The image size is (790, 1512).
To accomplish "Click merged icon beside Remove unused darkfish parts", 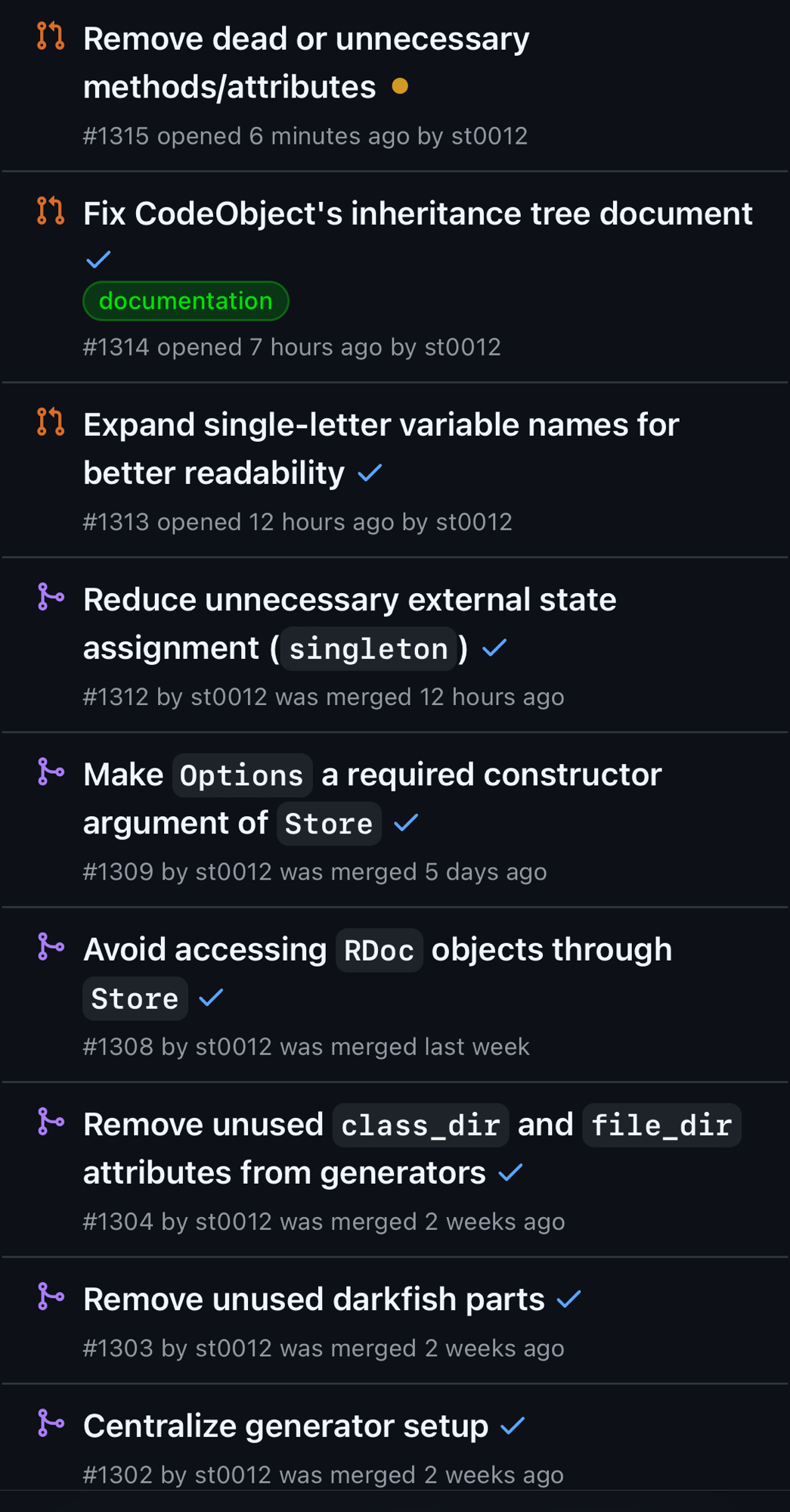I will pos(51,1296).
